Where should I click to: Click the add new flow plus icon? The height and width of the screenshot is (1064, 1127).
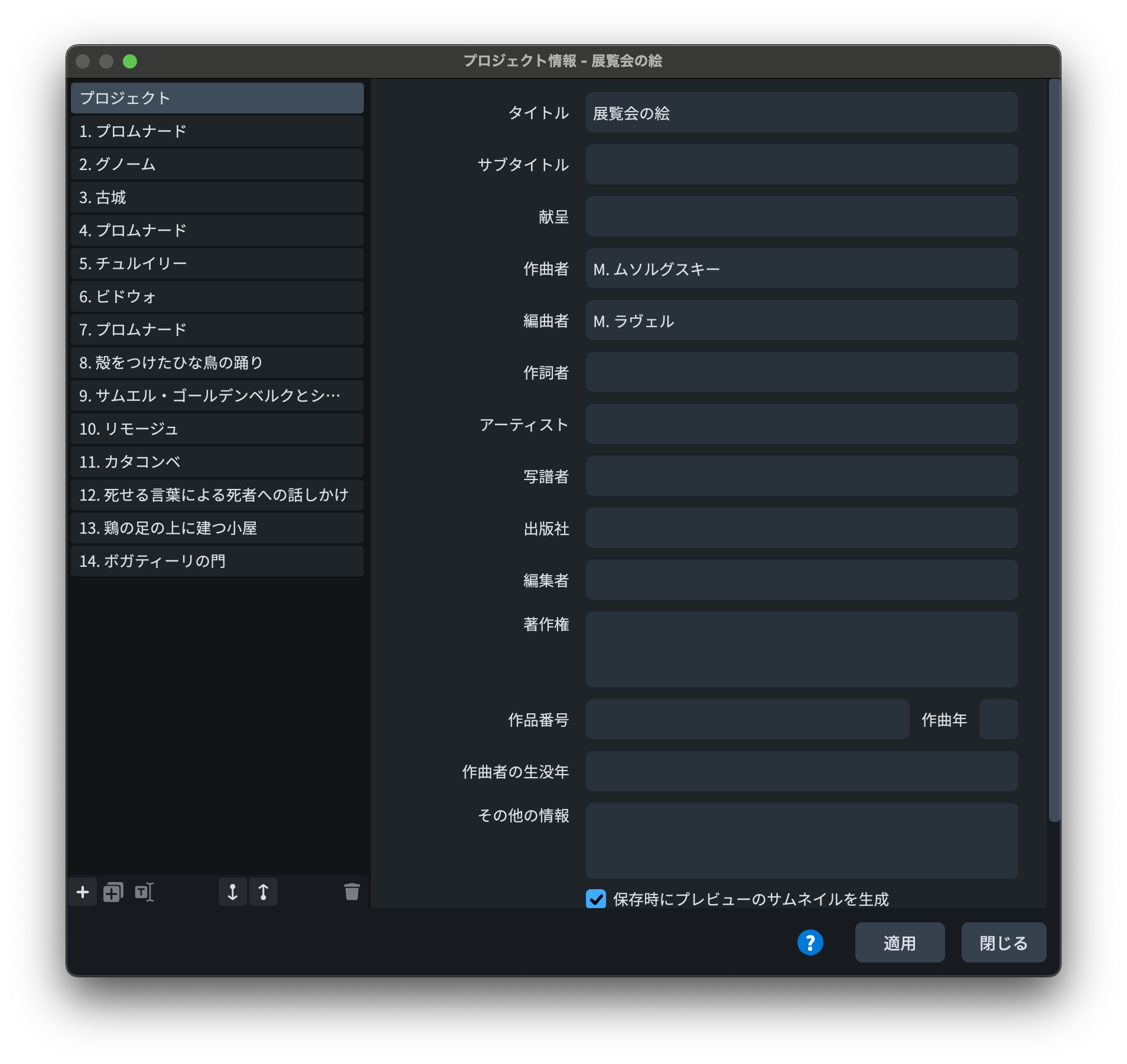point(83,892)
